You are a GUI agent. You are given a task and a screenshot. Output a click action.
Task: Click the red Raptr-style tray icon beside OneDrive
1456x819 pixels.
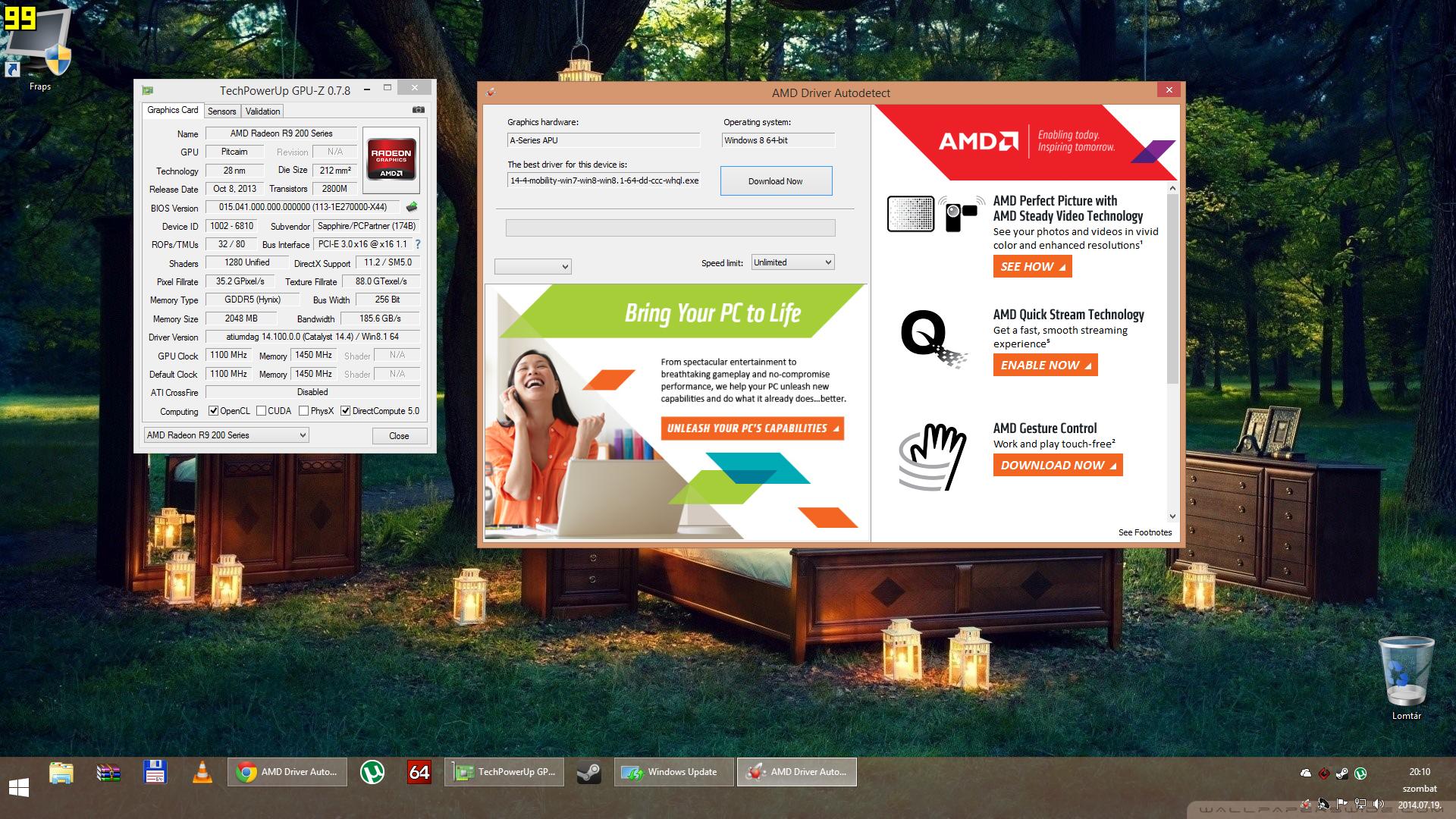click(x=1323, y=773)
